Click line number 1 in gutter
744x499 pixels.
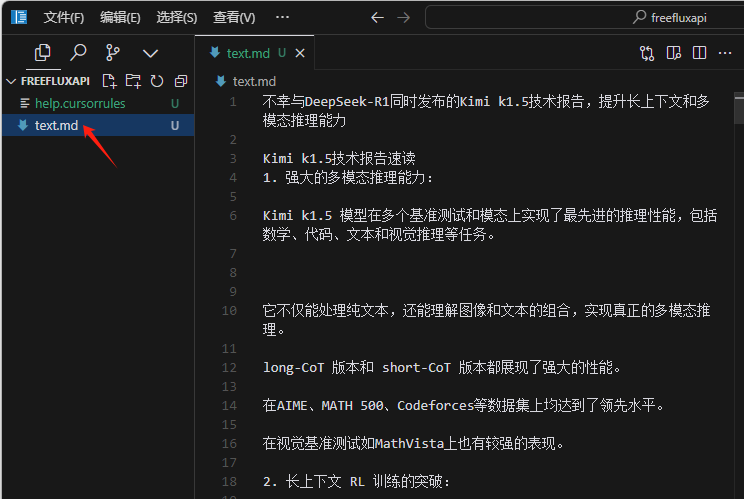click(x=232, y=102)
